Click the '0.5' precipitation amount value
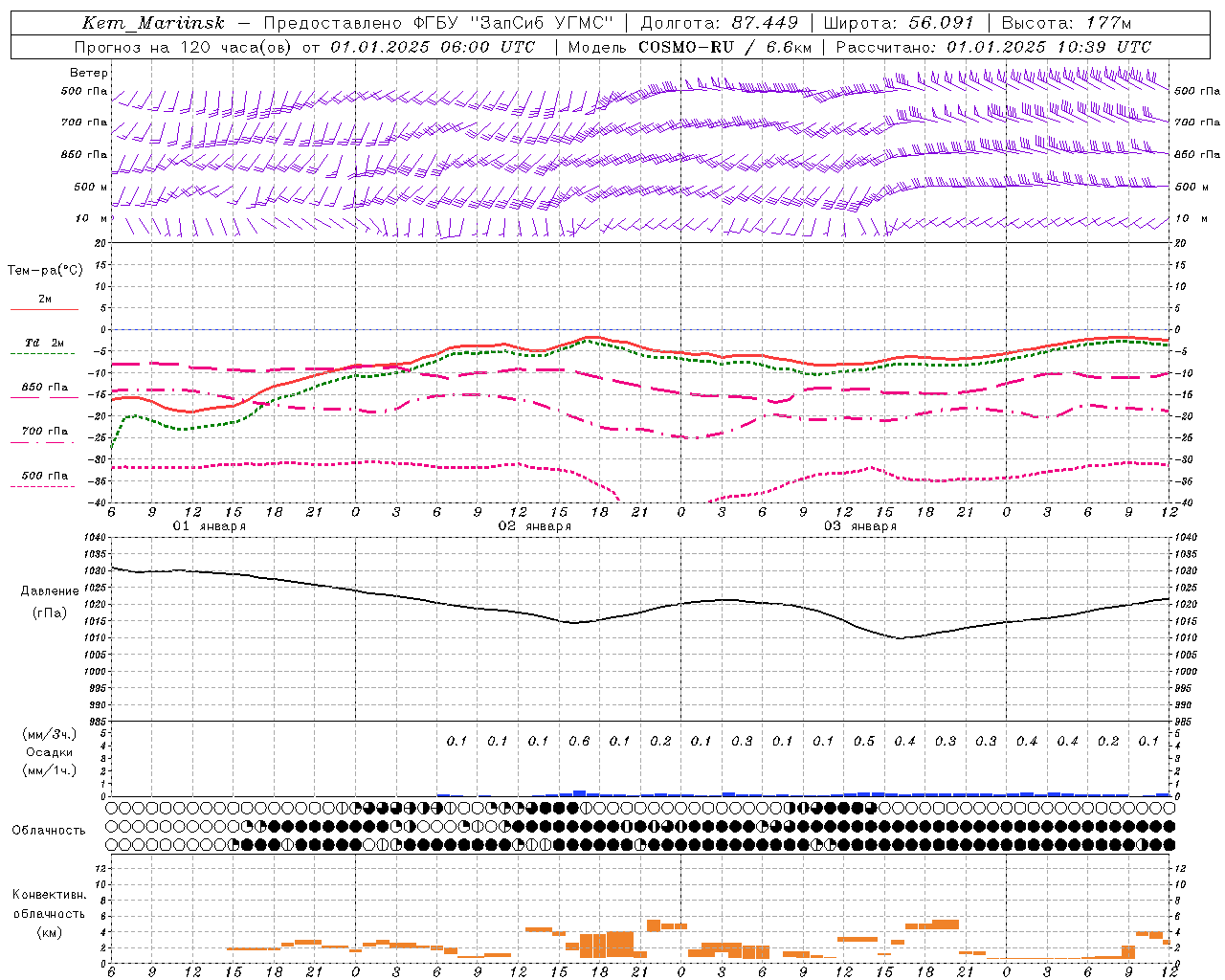Screen dimensions: 1225x980 (x=864, y=742)
